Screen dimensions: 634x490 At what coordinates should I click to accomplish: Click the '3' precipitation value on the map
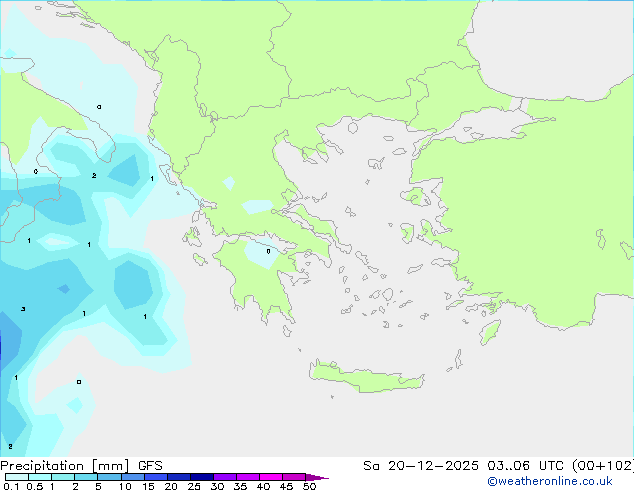click(23, 309)
